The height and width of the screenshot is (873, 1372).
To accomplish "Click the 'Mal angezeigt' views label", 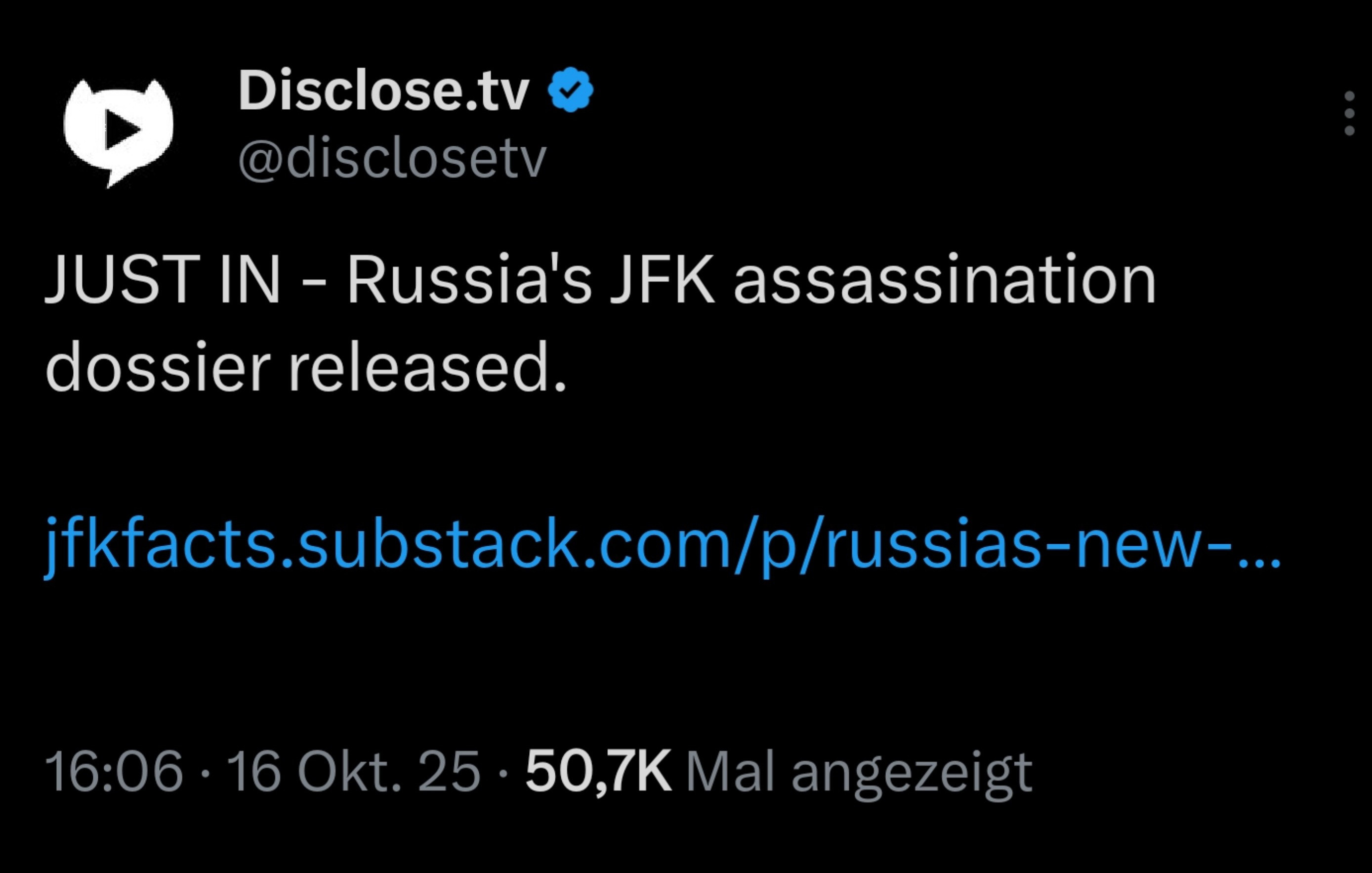I will 859,773.
